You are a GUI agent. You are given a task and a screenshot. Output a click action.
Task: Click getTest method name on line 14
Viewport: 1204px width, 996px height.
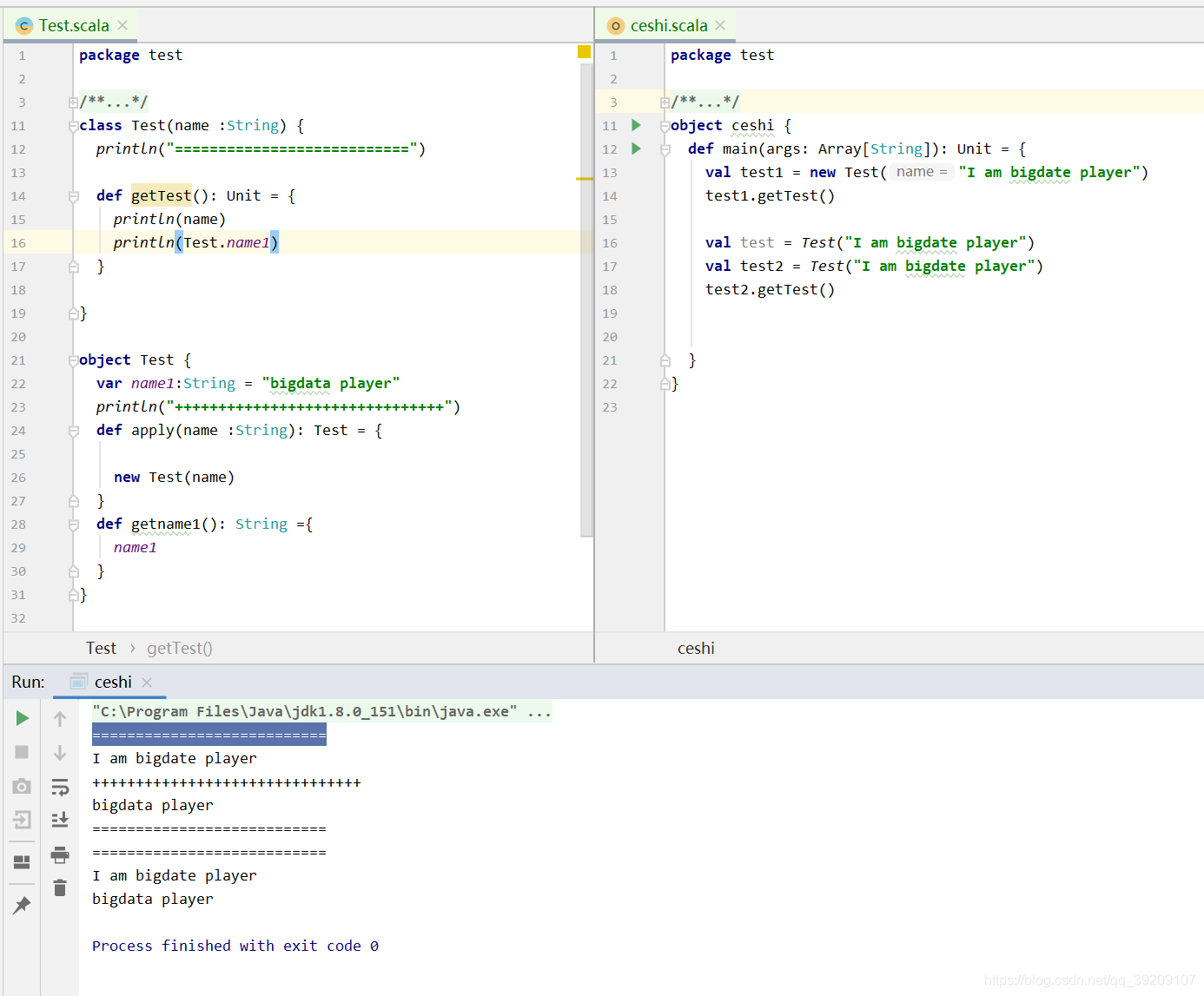tap(162, 195)
